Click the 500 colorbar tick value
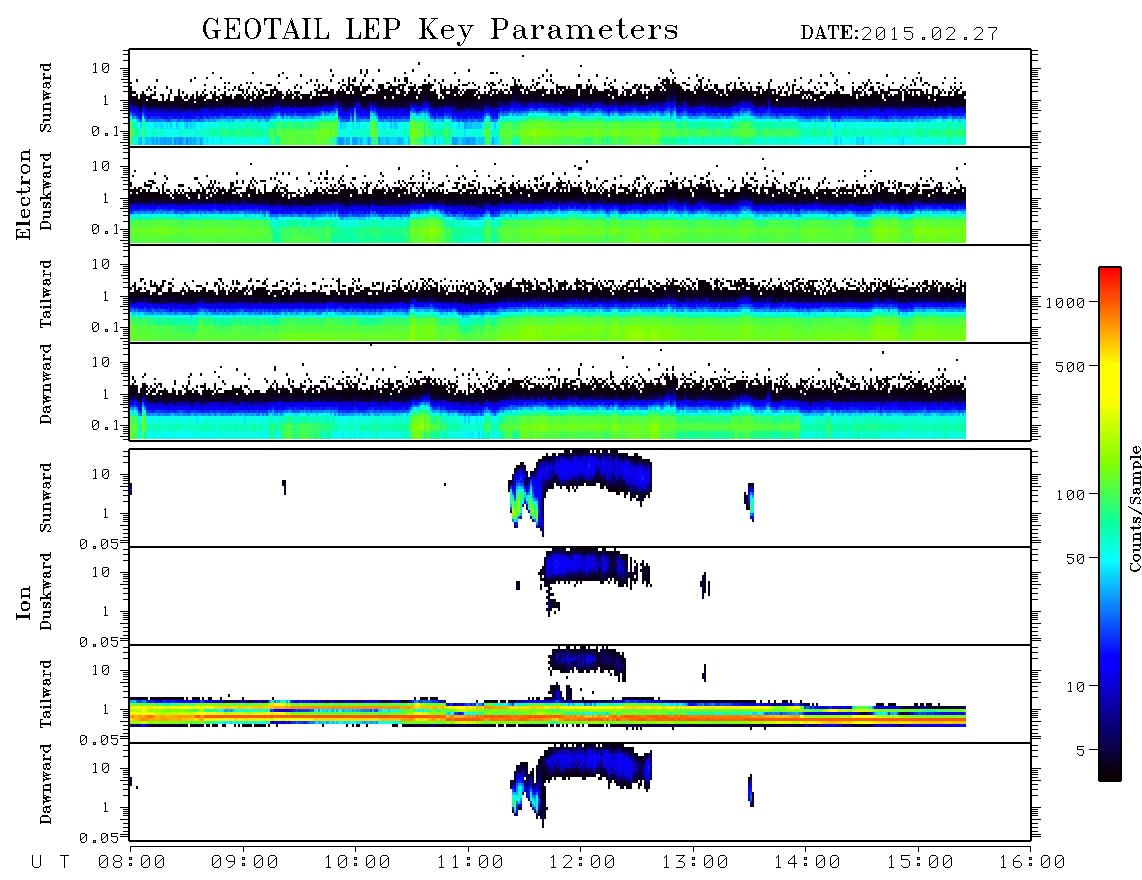The image size is (1142, 880). coord(1070,367)
